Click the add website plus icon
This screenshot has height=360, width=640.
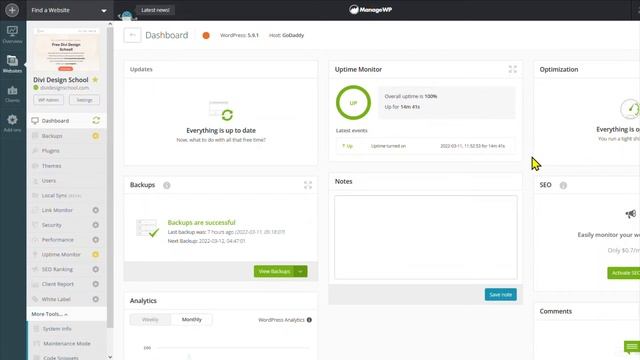point(12,10)
